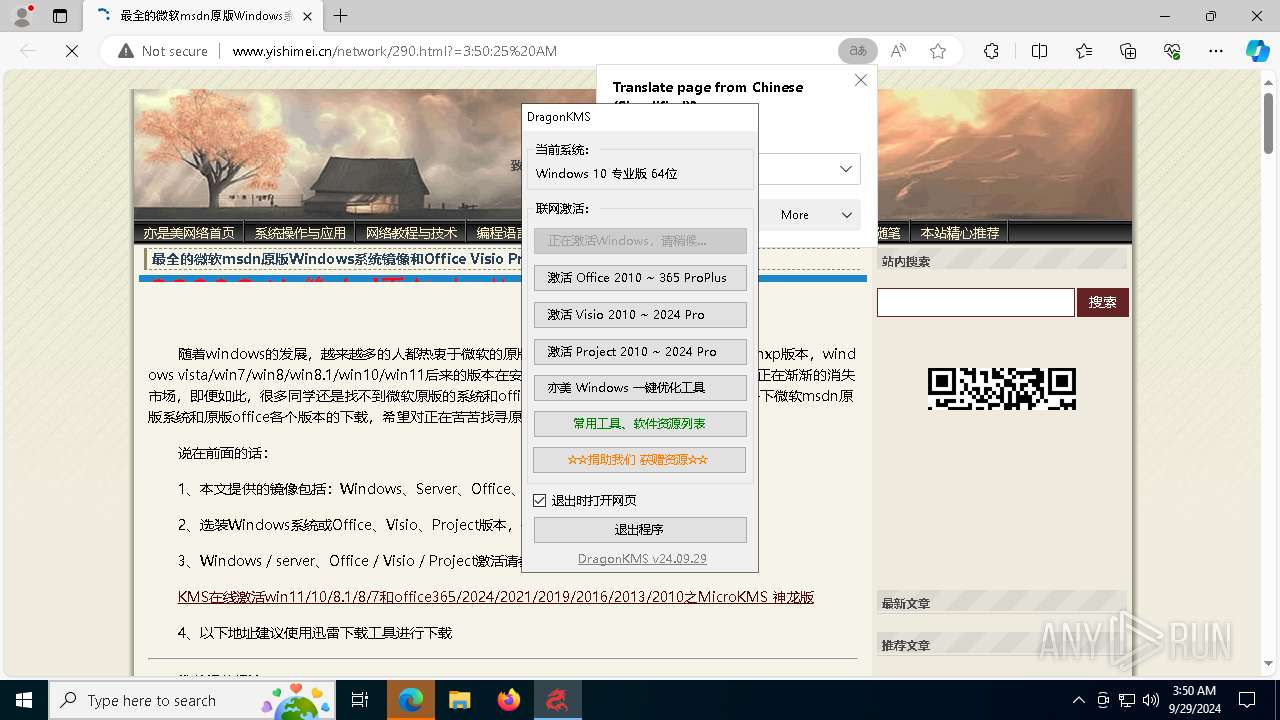Click 激活 Project 2010 ~ 2024 Pro button

(640, 352)
